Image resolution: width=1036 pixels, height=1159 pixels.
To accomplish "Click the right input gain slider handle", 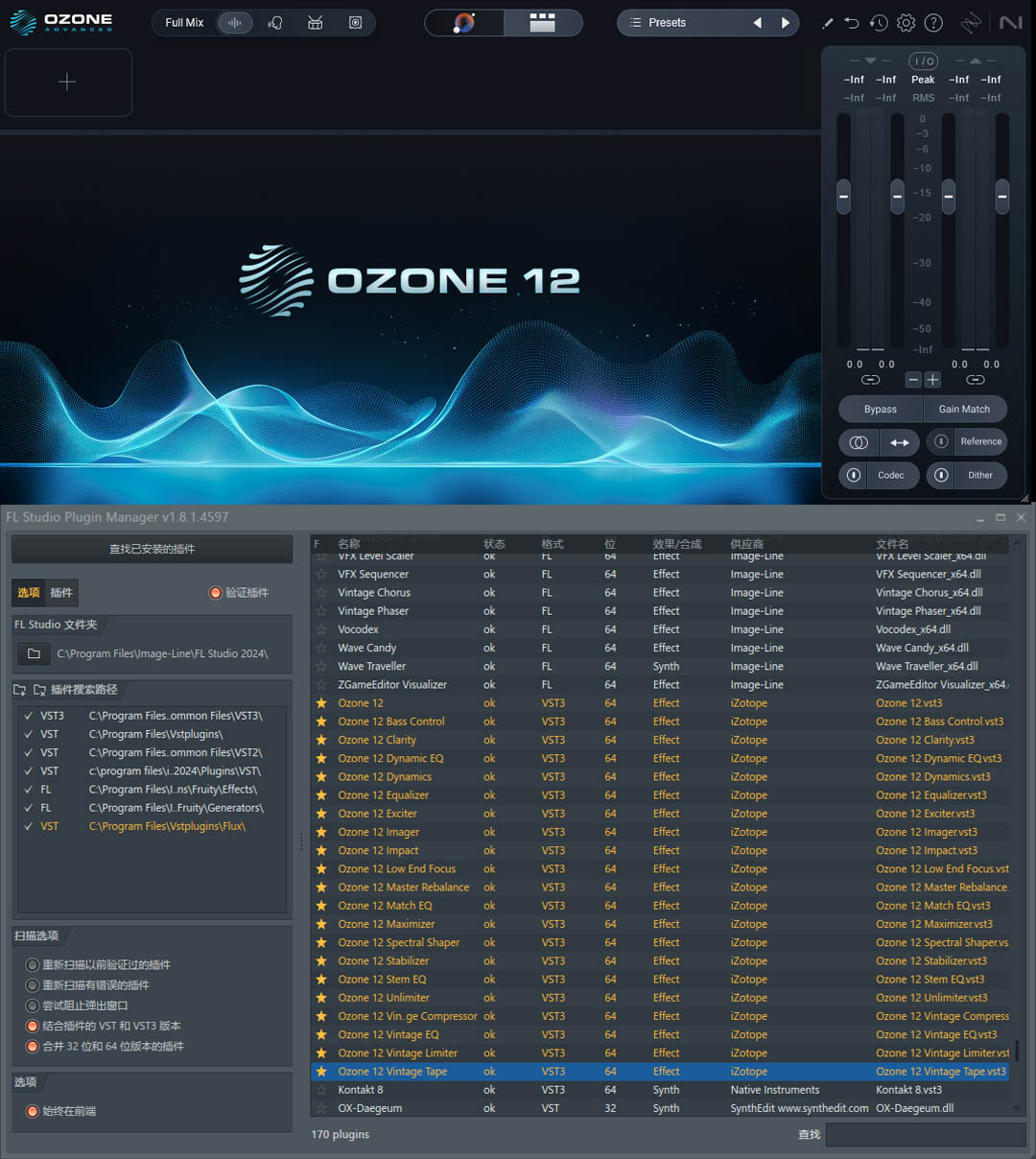I will 898,197.
